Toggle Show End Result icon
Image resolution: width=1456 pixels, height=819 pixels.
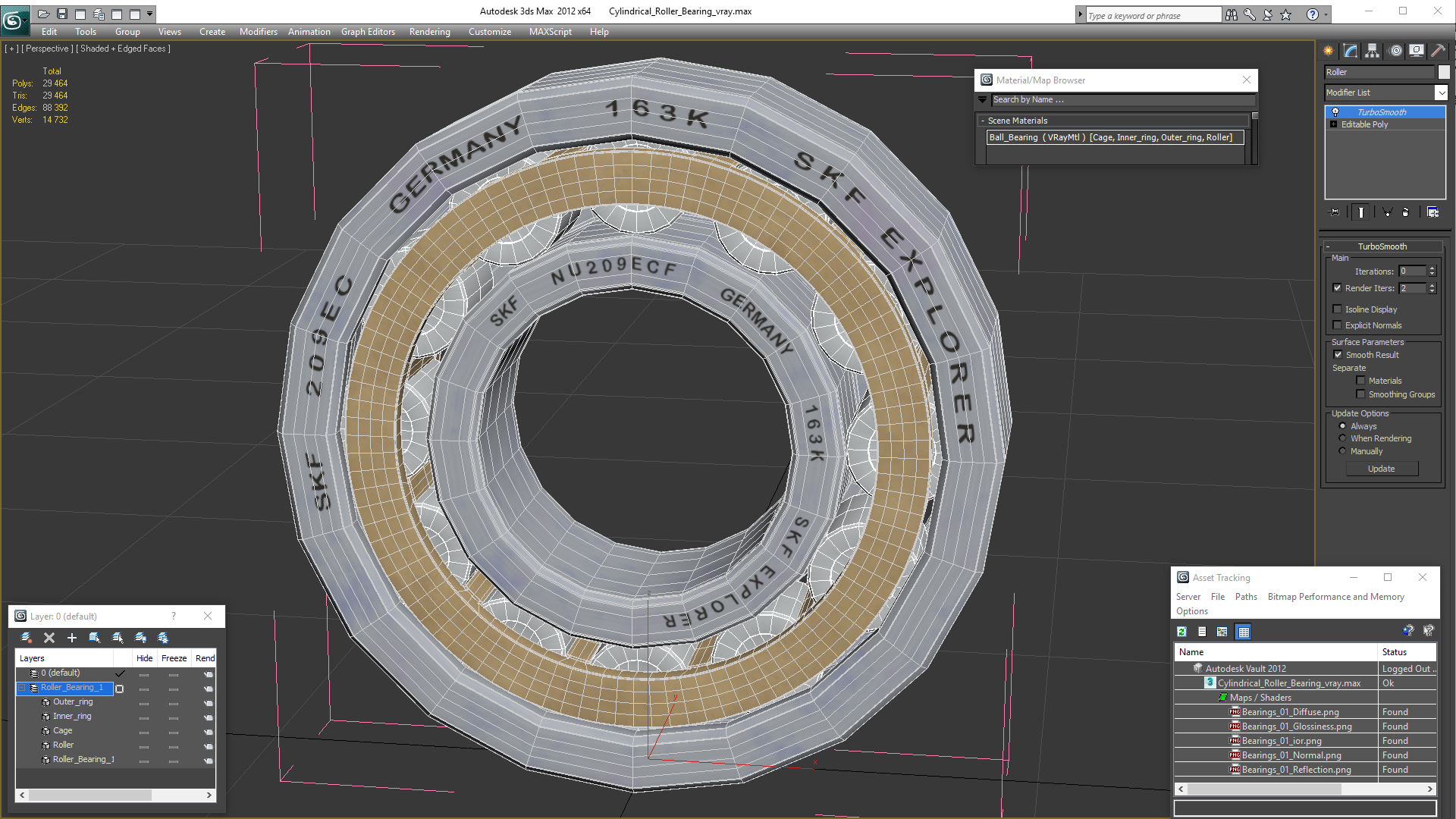point(1361,212)
